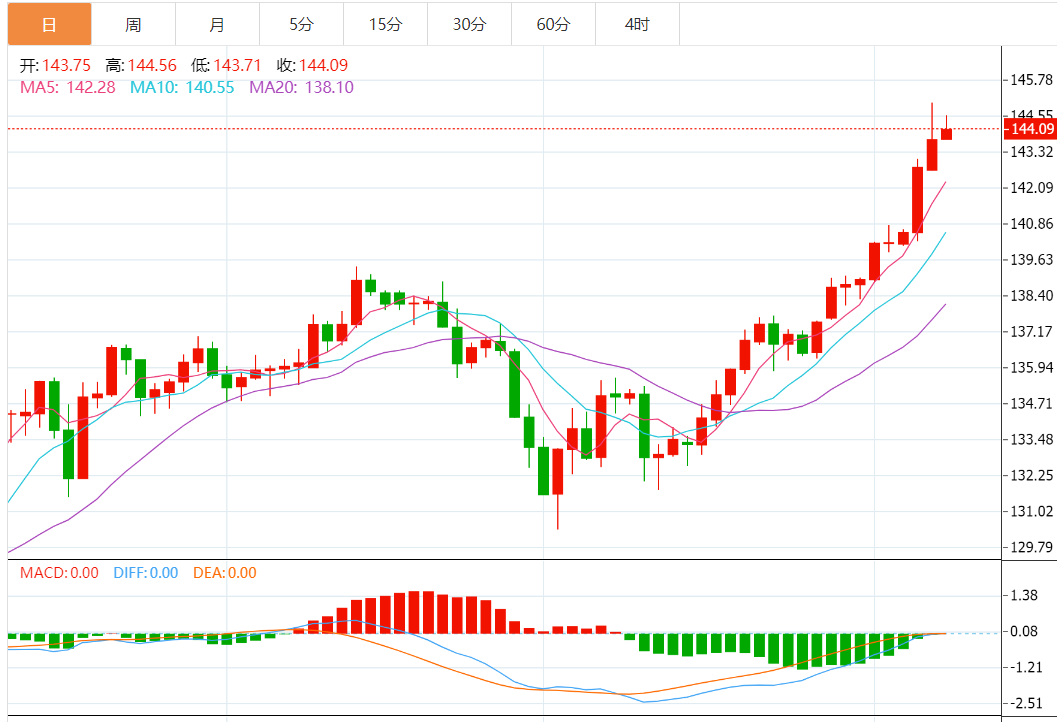This screenshot has height=722, width=1057.
Task: Click the 0.08 MACD axis label
Action: click(1024, 632)
